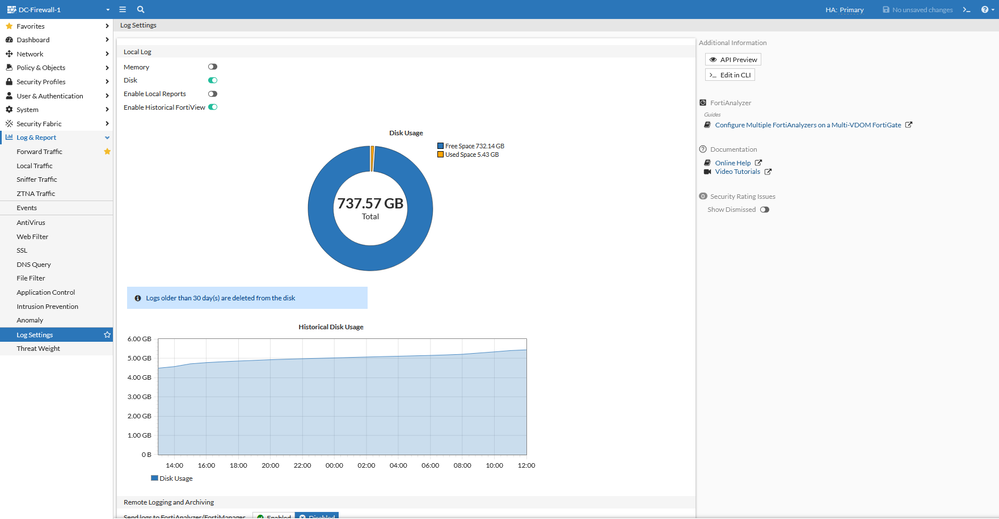Click the Security Fabric sidebar icon
The height and width of the screenshot is (519, 999).
[x=9, y=124]
